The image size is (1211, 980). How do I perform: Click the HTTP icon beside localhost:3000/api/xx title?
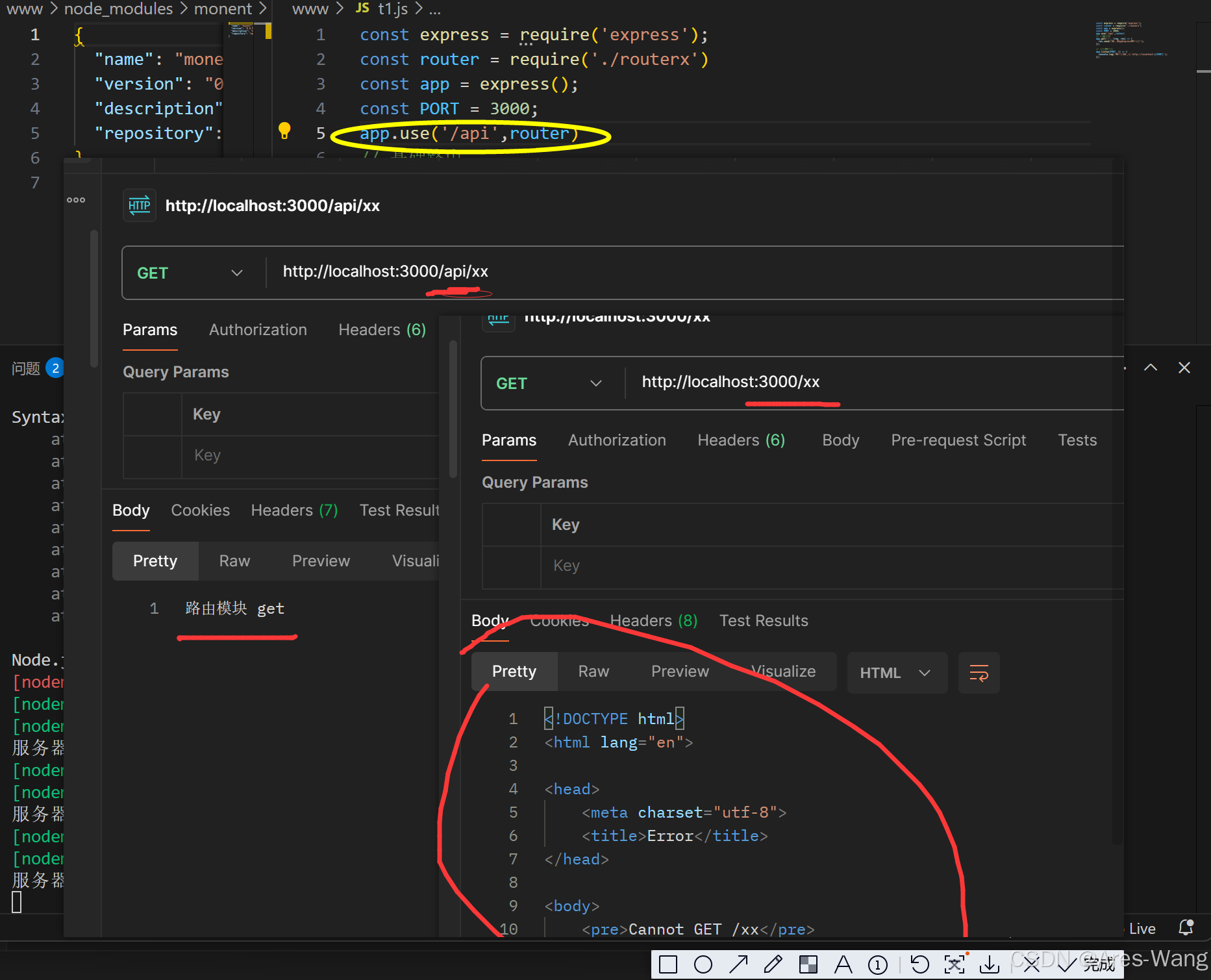coord(140,206)
